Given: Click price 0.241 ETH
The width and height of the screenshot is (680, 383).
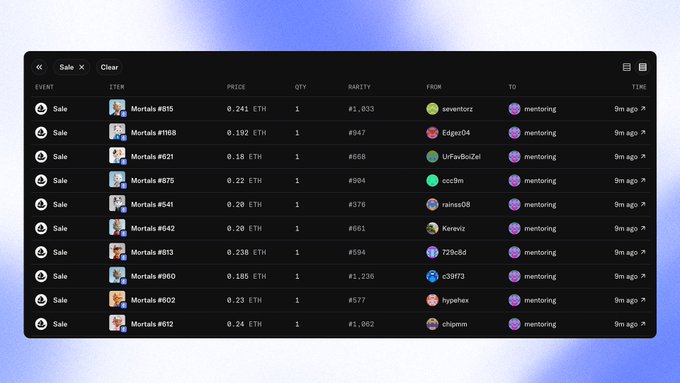Looking at the screenshot, I should pyautogui.click(x=246, y=109).
